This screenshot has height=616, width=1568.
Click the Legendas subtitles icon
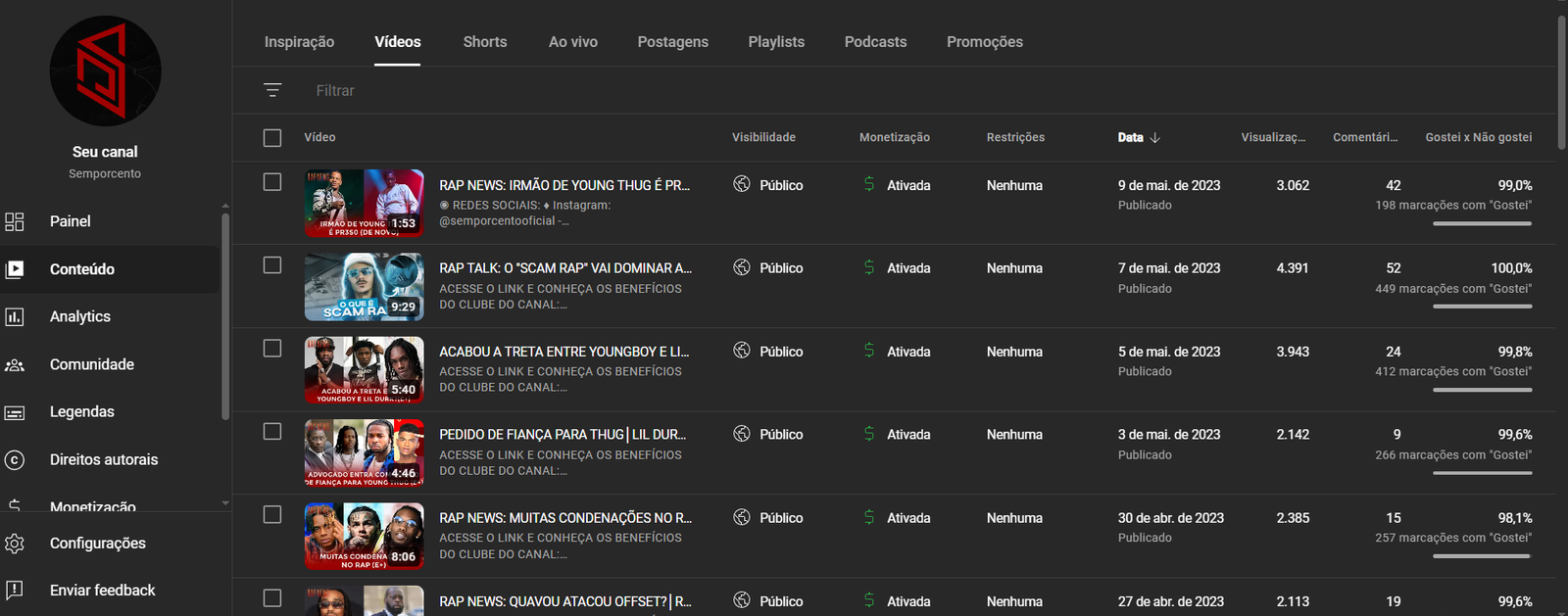point(15,412)
